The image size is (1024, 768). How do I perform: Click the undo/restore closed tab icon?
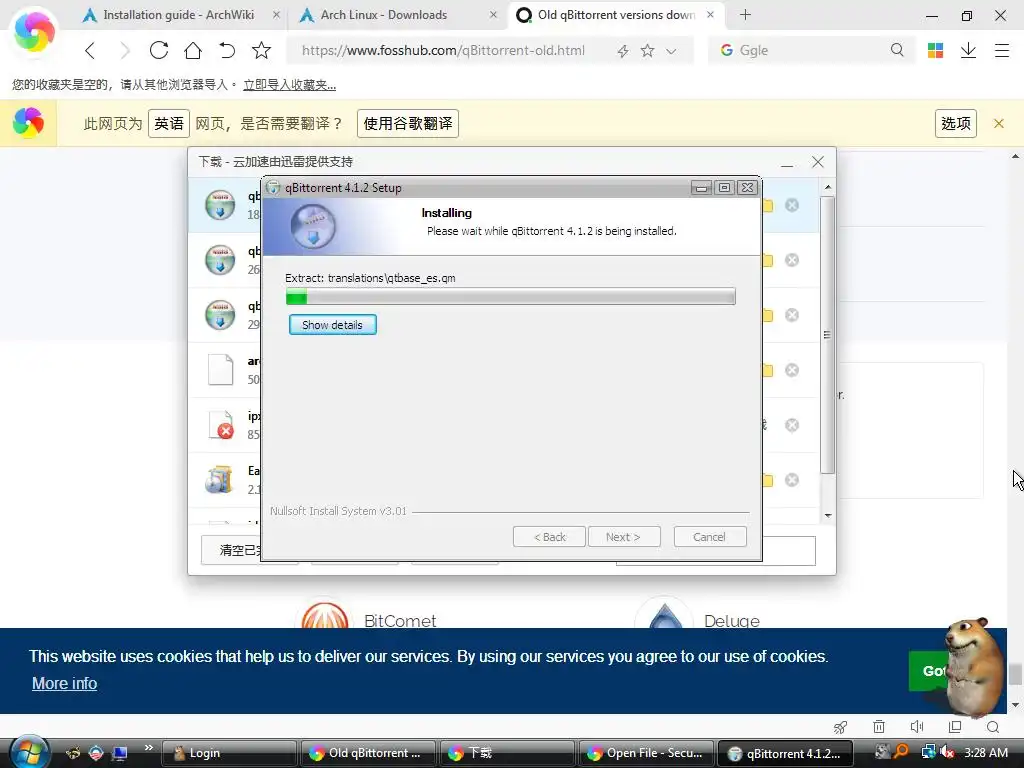click(x=227, y=50)
